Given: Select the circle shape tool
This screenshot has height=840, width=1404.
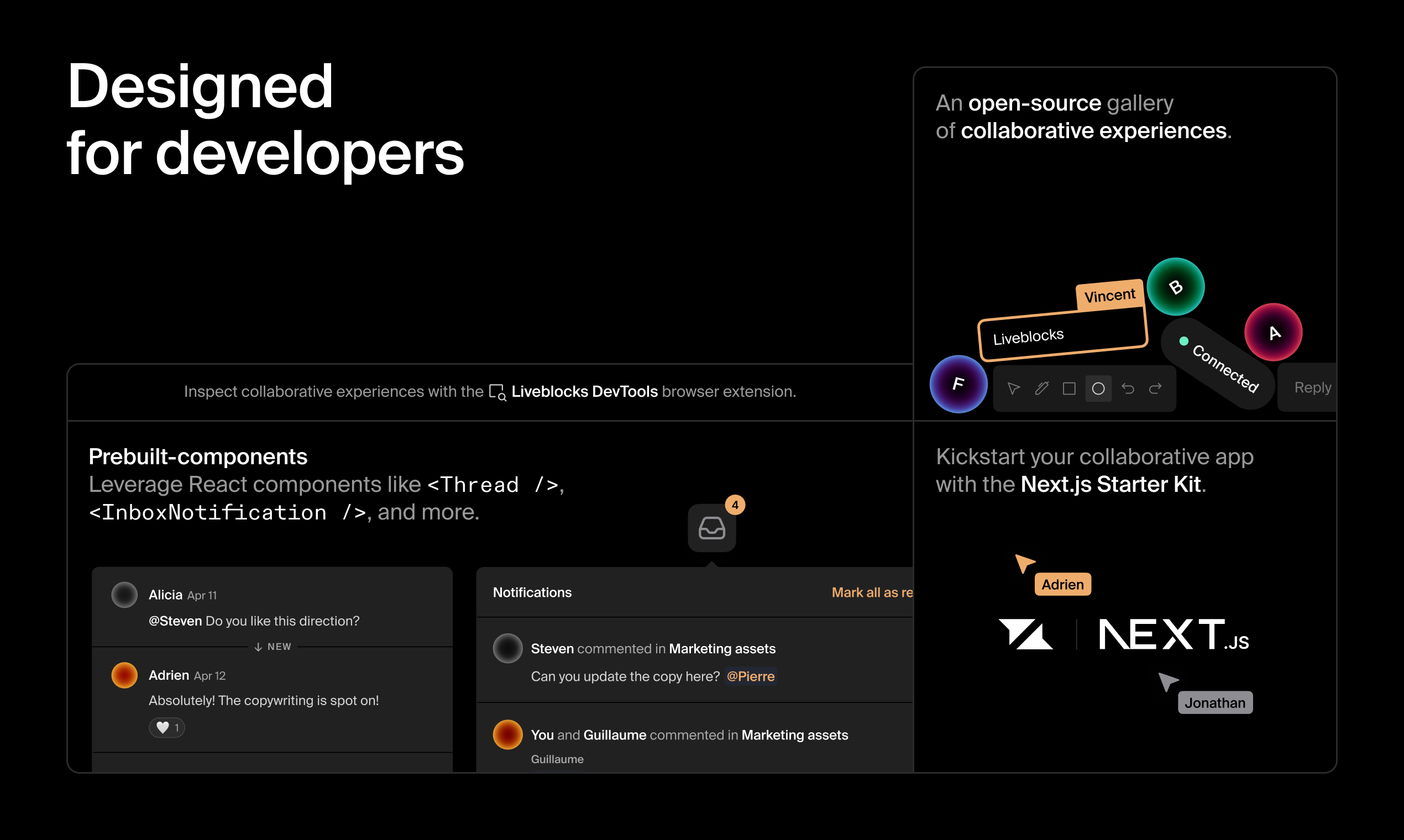Looking at the screenshot, I should tap(1098, 389).
